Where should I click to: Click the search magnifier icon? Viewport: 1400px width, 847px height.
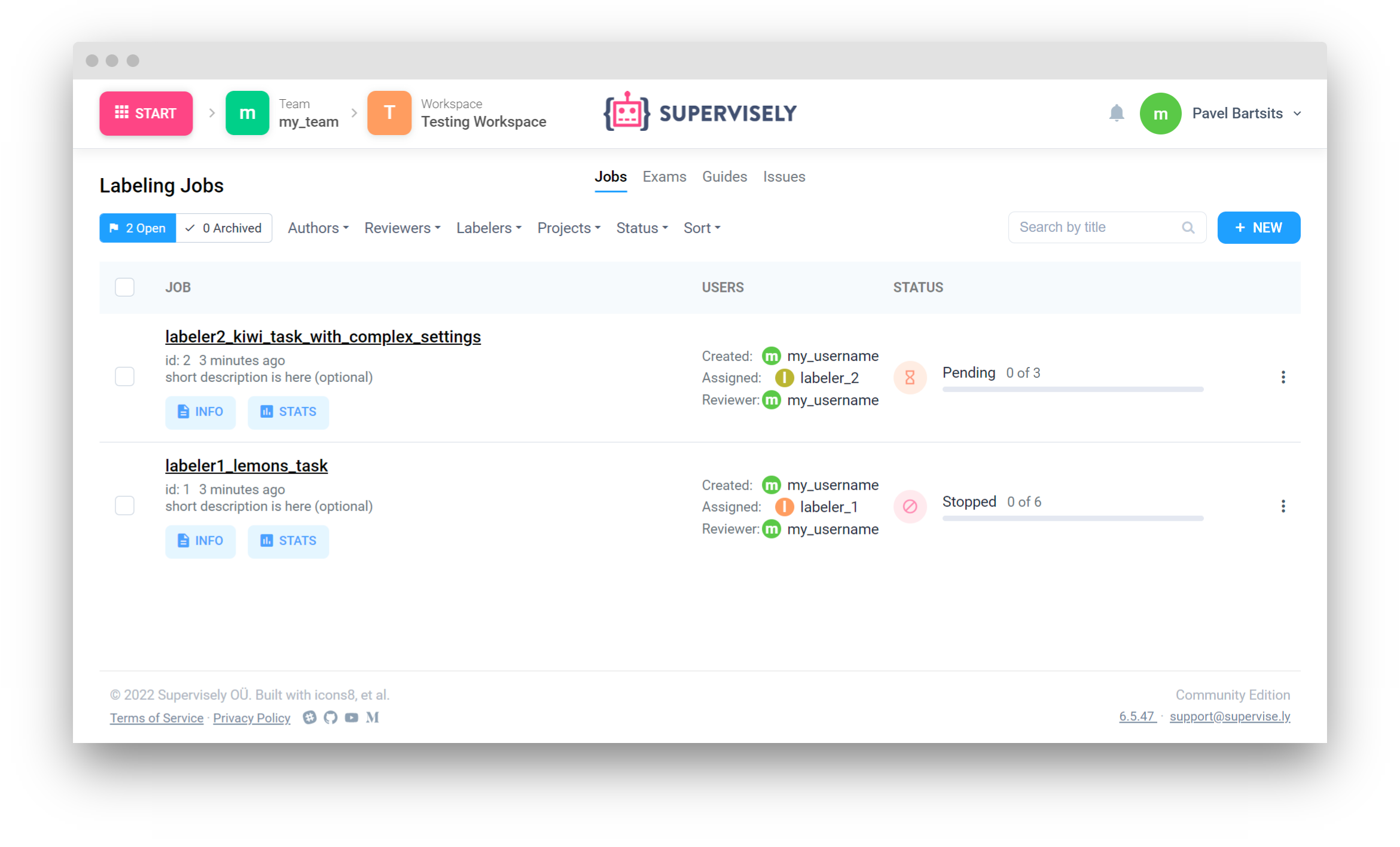1188,228
